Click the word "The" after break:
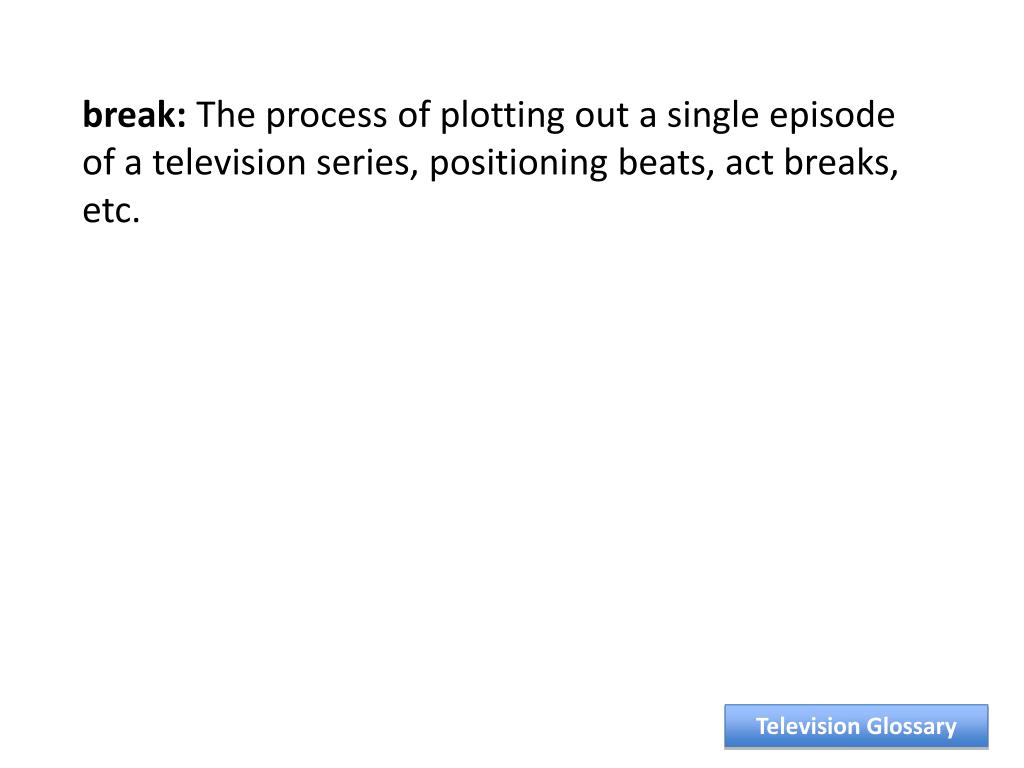 click(x=226, y=115)
